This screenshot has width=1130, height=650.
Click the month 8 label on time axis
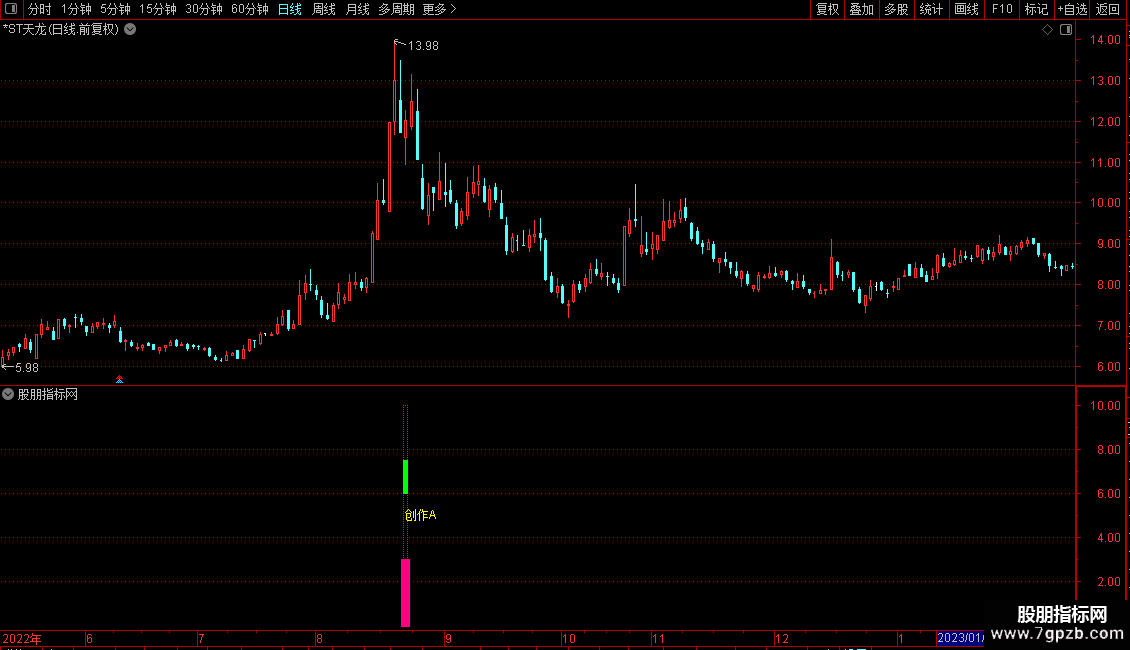pyautogui.click(x=319, y=638)
